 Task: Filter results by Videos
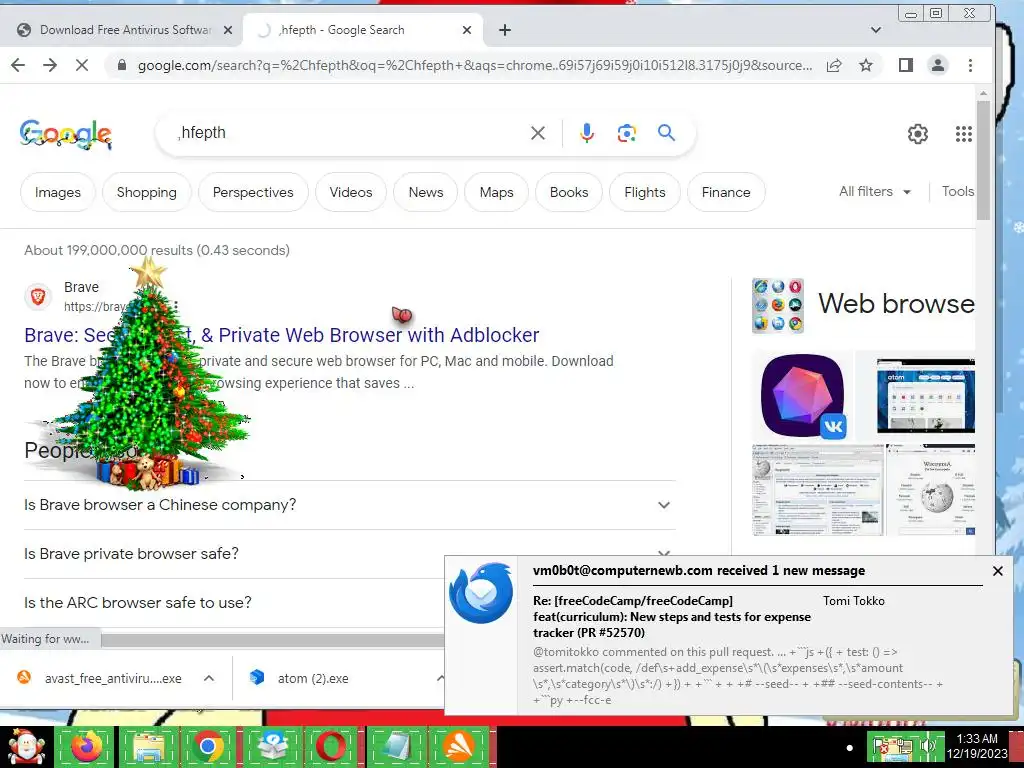click(351, 192)
